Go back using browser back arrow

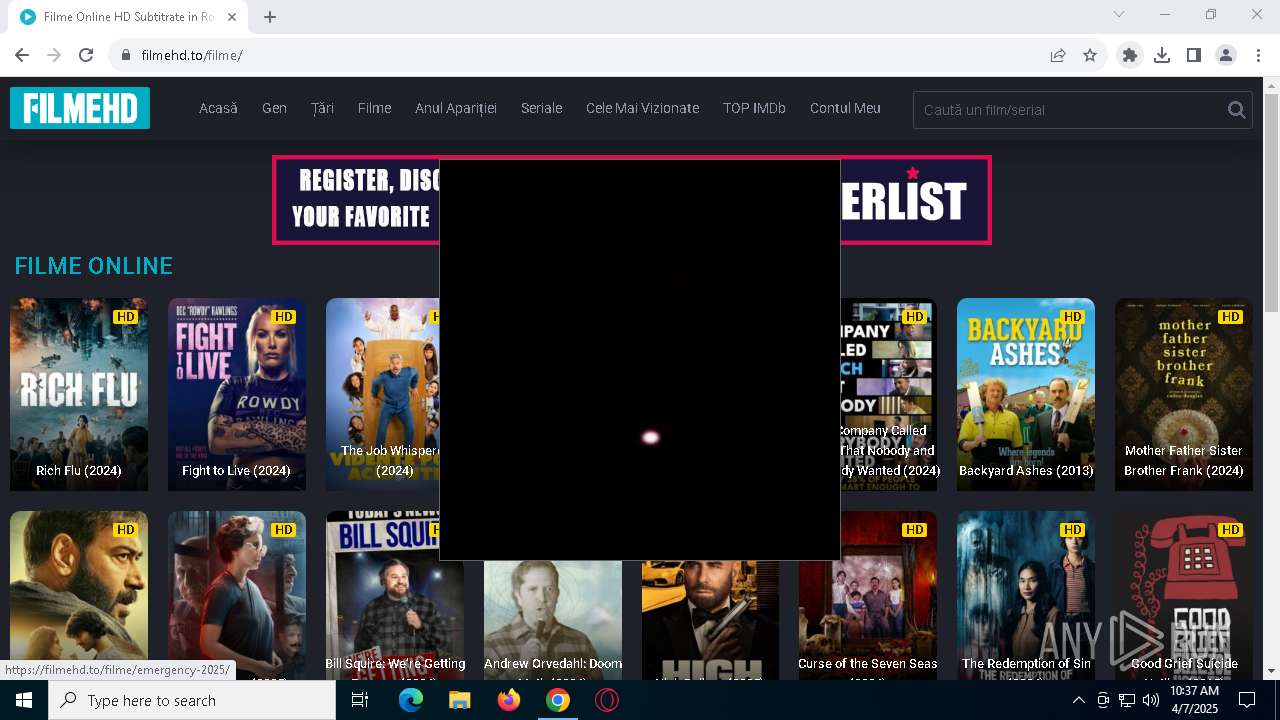(x=22, y=55)
